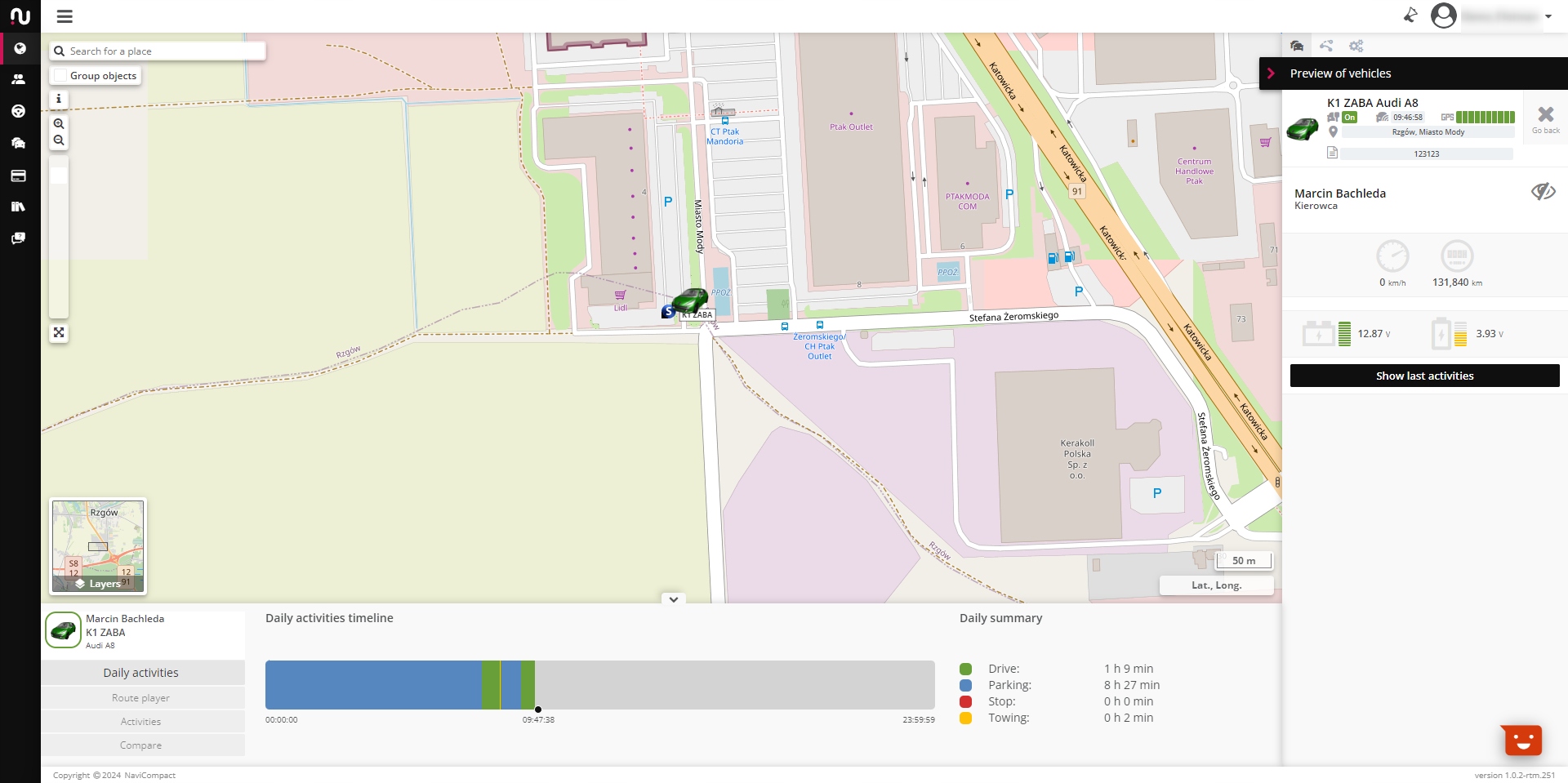
Task: Open the users group section in sidebar
Action: [x=19, y=79]
